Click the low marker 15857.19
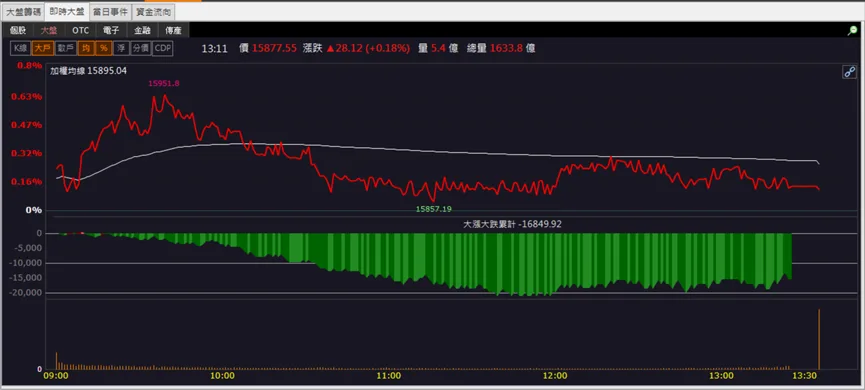Viewport: 865px width, 390px height. pyautogui.click(x=434, y=209)
